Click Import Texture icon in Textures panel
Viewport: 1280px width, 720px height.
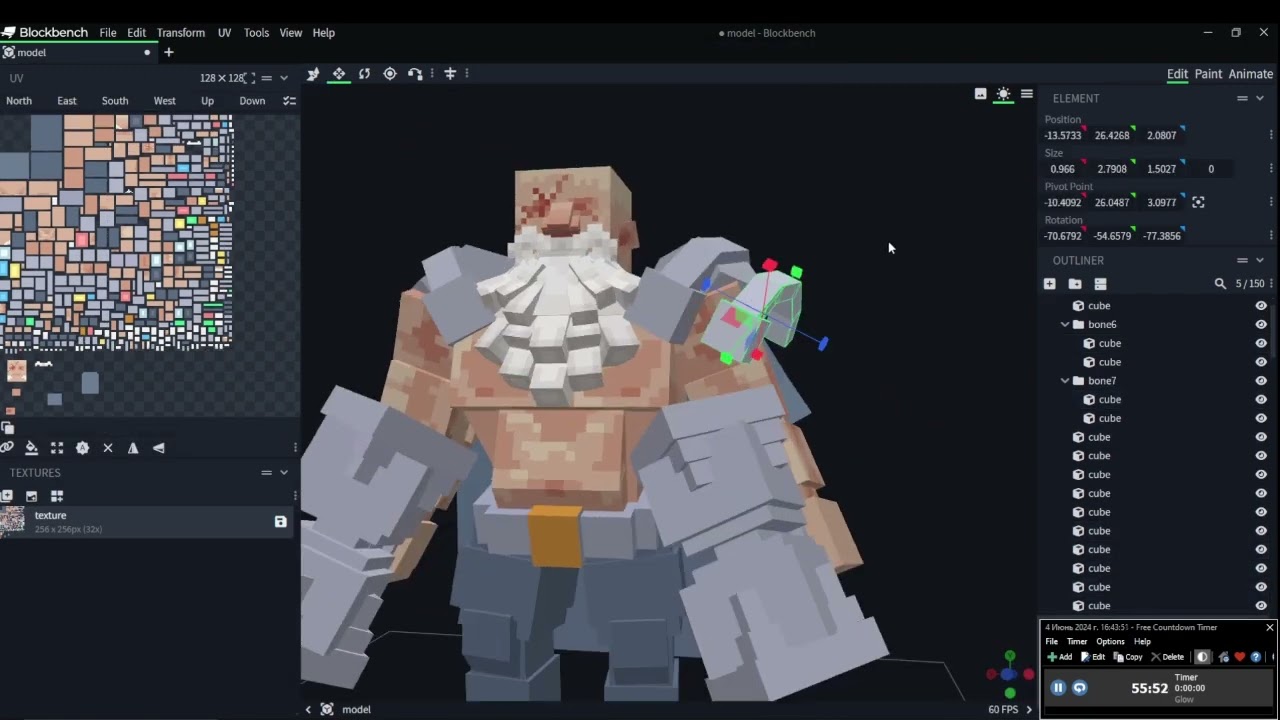point(32,496)
